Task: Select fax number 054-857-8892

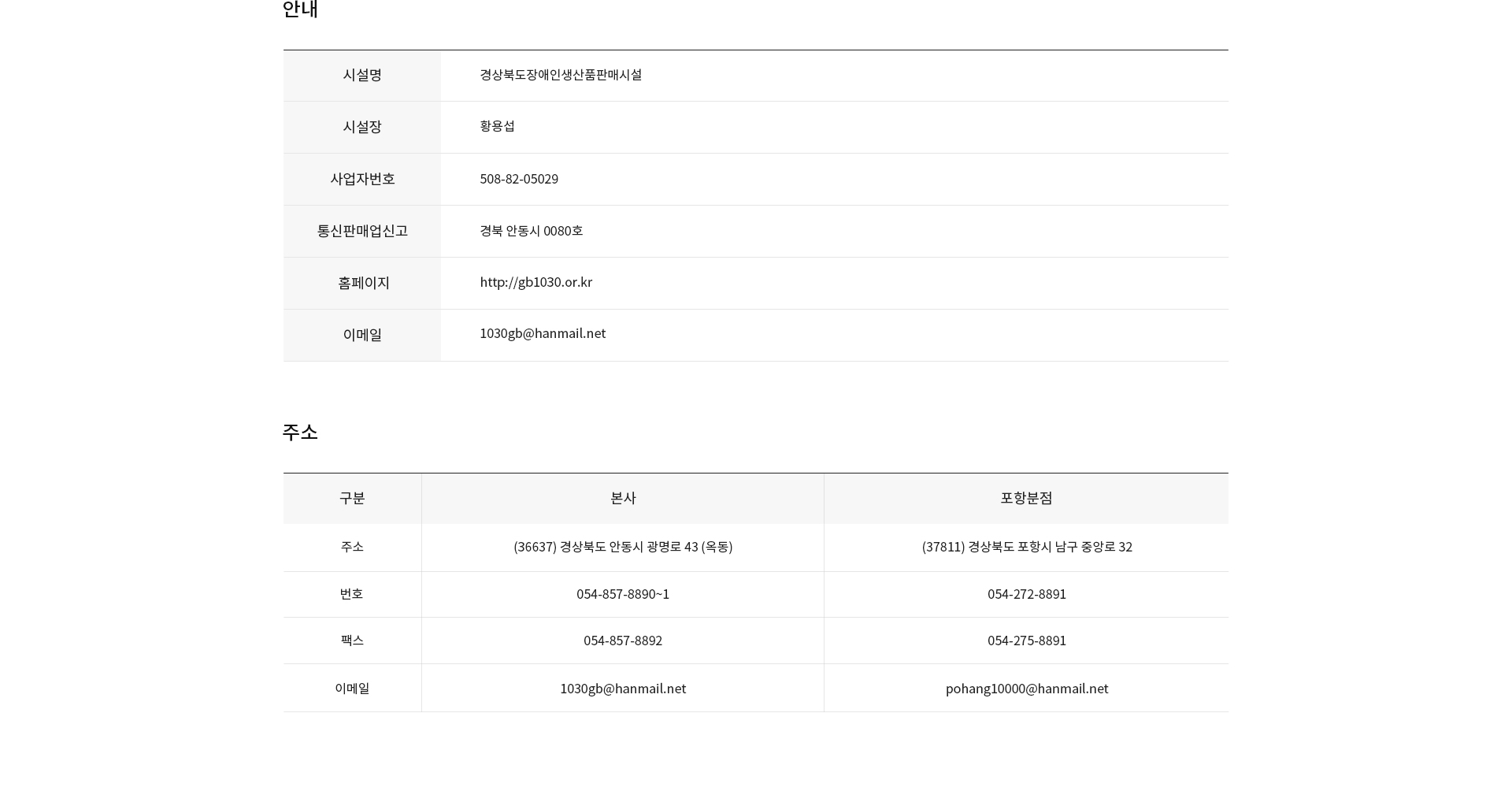Action: pyautogui.click(x=623, y=641)
